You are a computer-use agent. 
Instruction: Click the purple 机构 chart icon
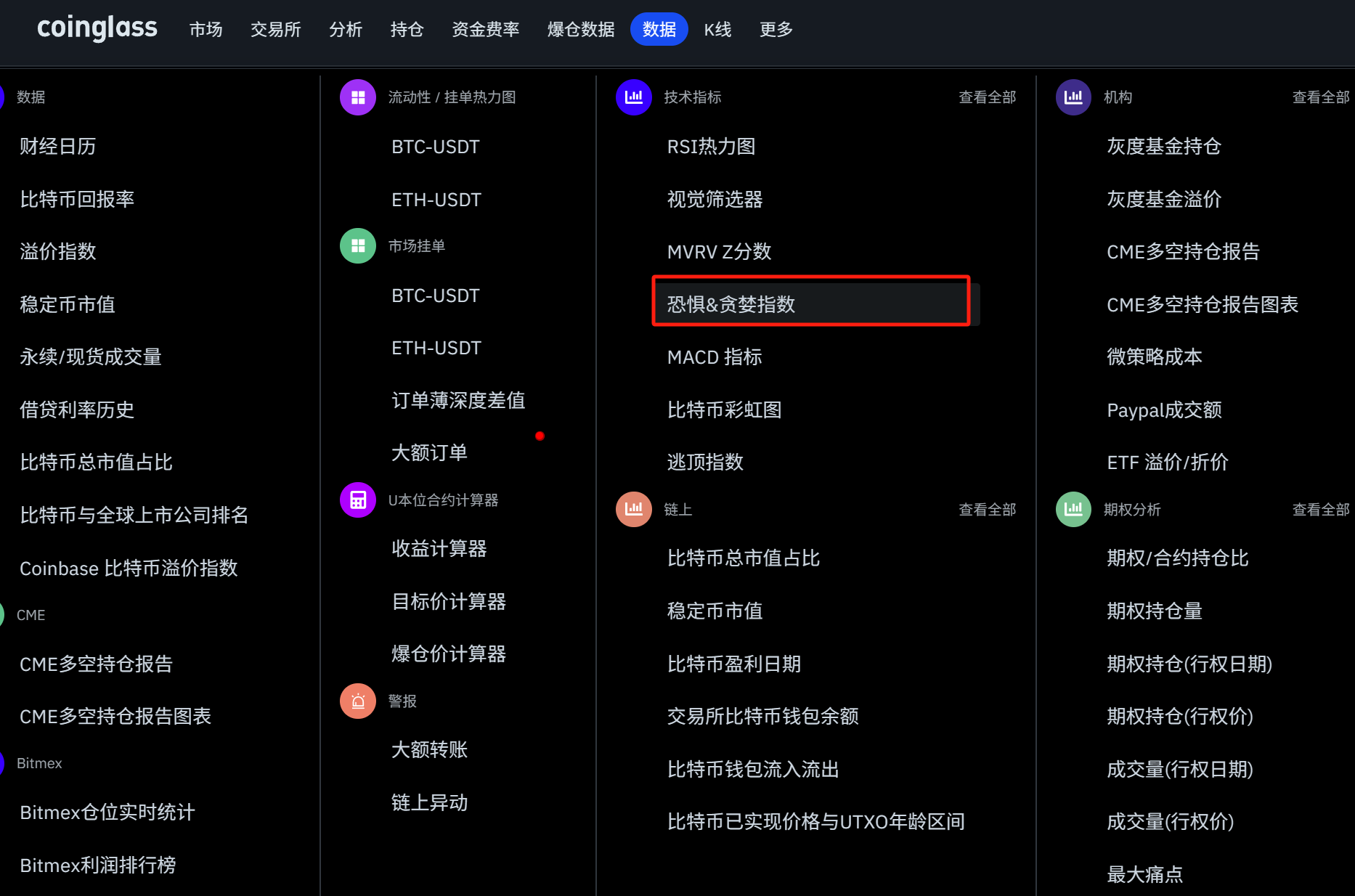pyautogui.click(x=1073, y=97)
